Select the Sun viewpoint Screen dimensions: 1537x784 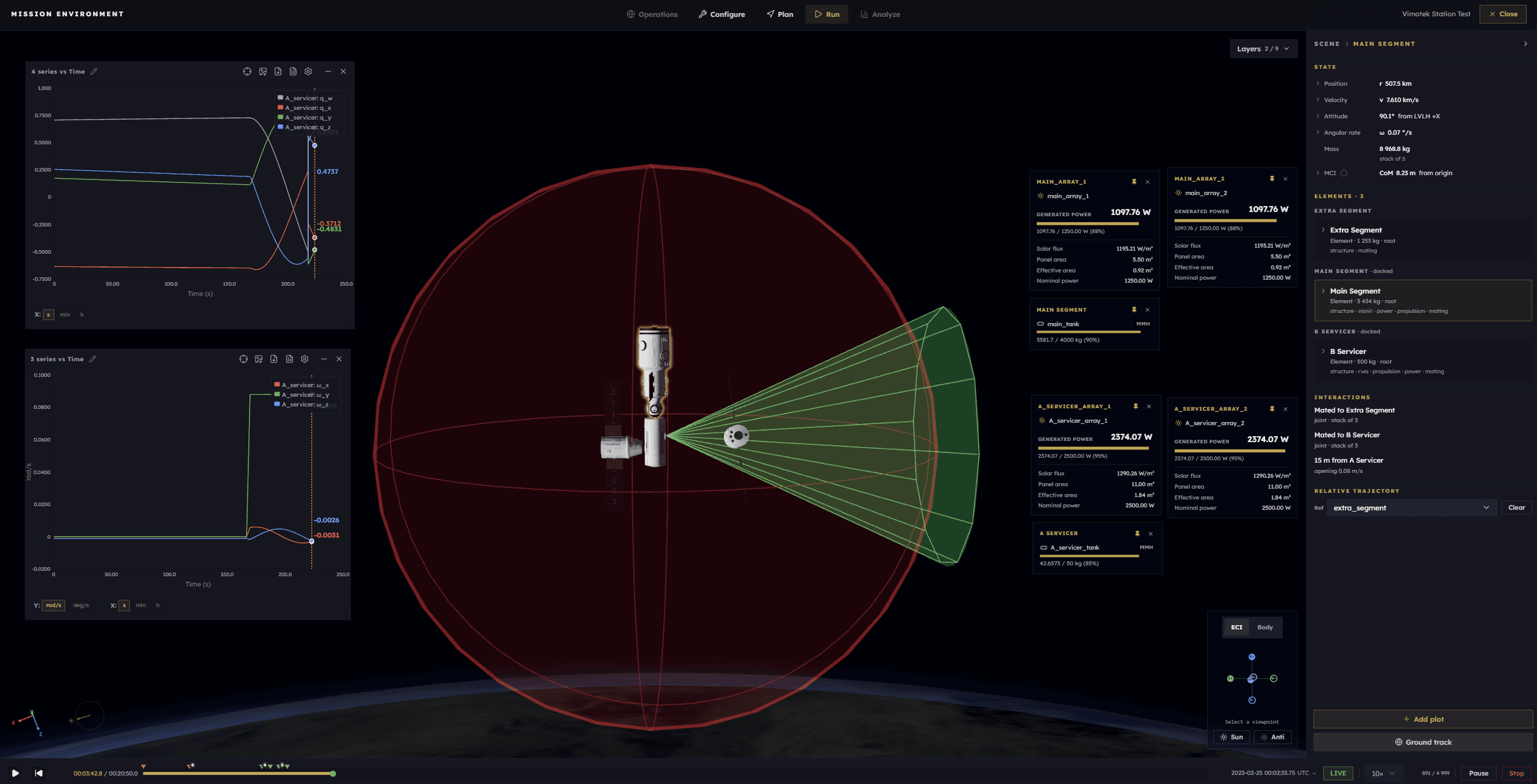point(1231,737)
